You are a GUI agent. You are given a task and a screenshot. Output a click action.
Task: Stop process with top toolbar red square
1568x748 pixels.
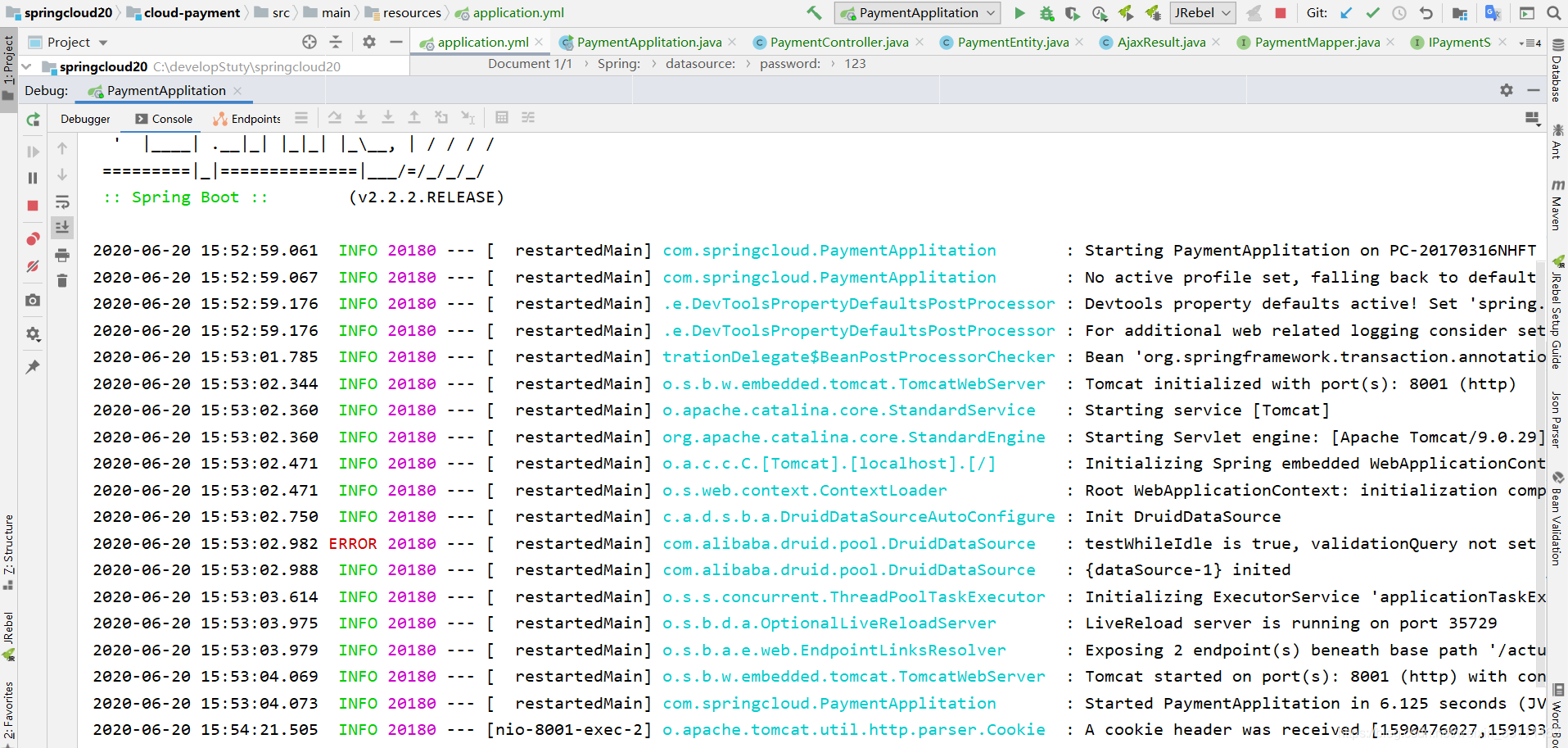1281,13
